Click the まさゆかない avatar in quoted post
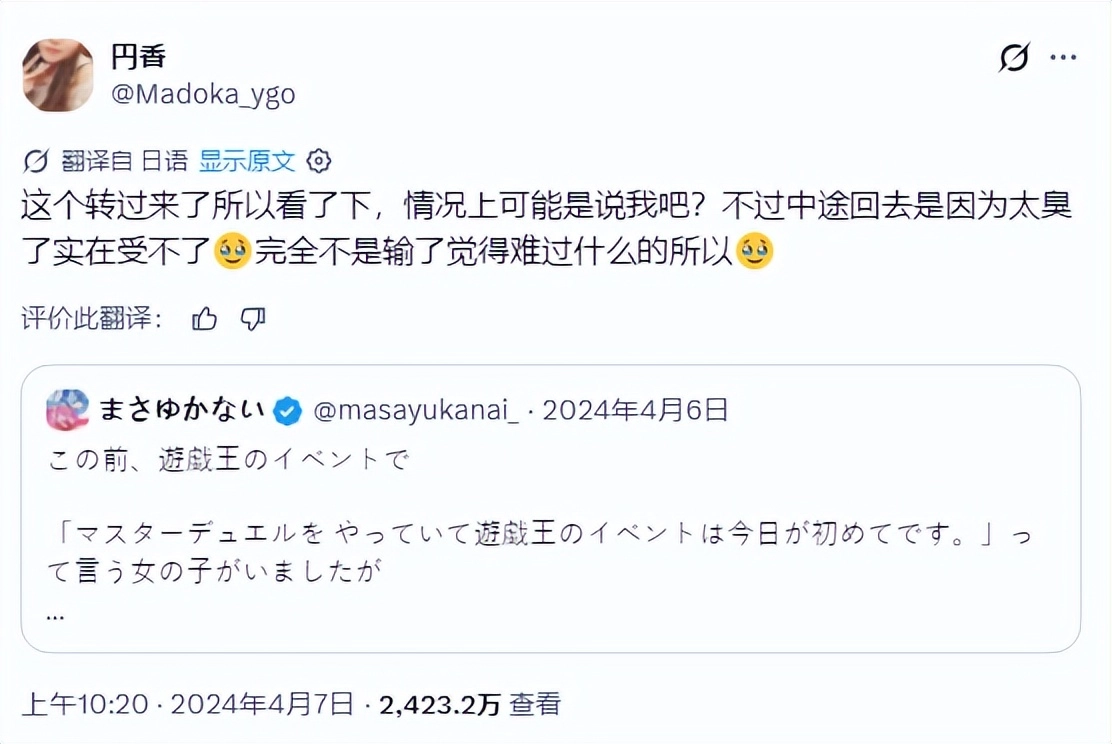 click(x=67, y=410)
